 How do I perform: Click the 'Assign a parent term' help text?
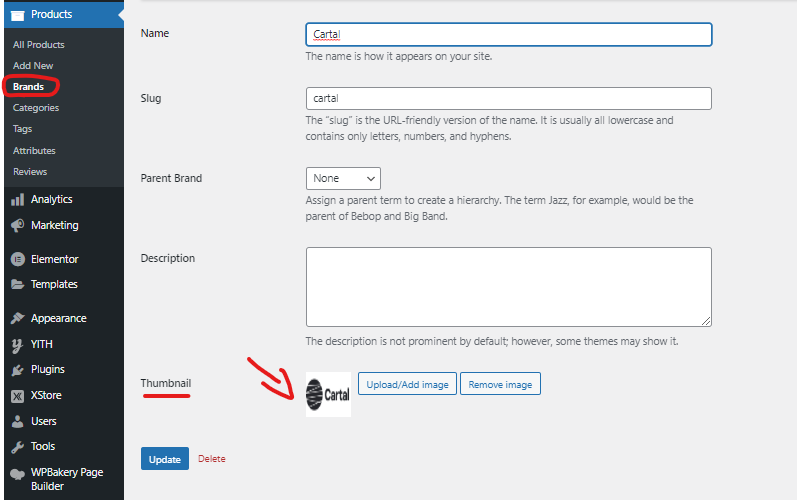coord(499,208)
